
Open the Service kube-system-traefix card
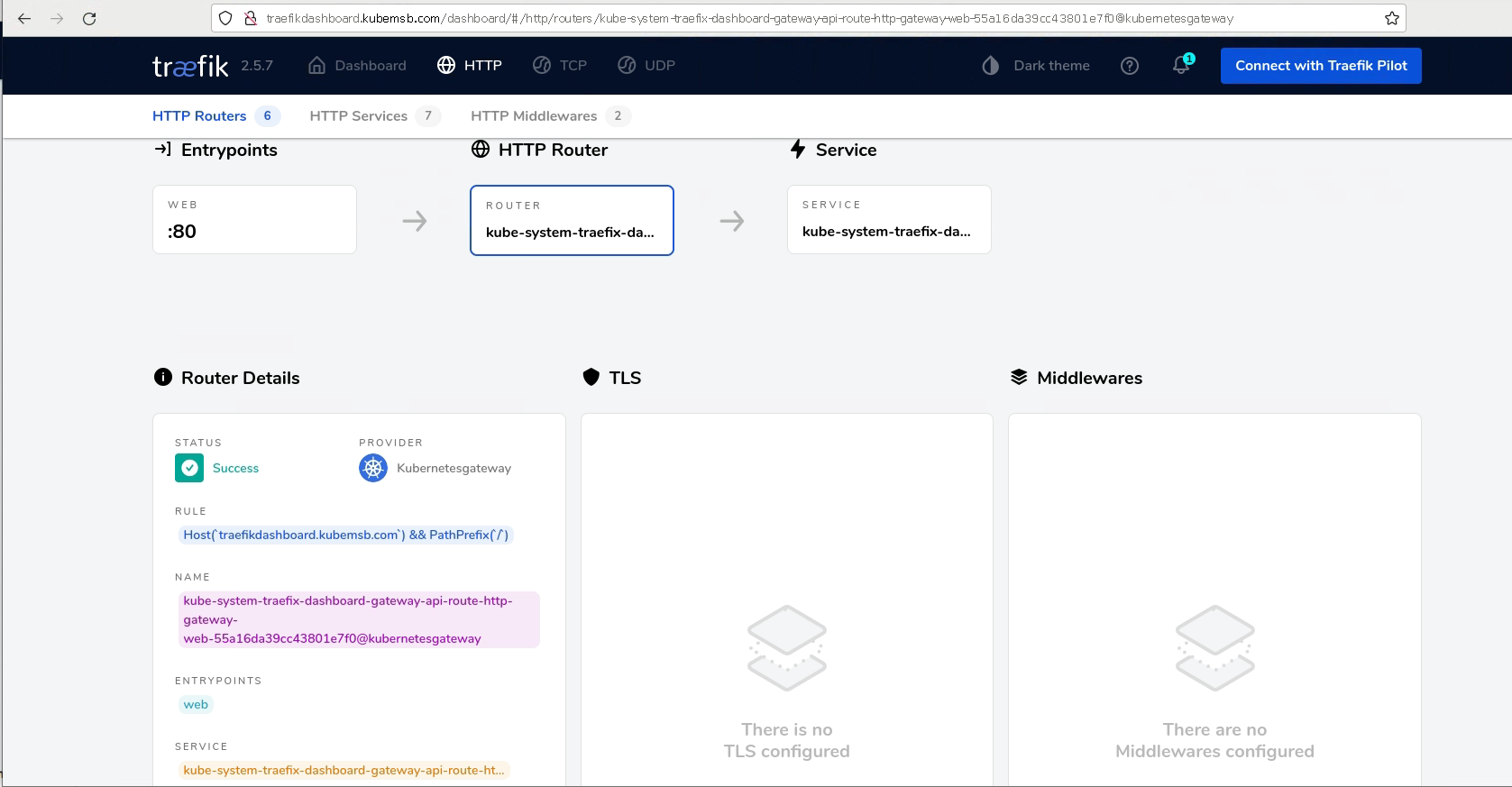point(888,220)
